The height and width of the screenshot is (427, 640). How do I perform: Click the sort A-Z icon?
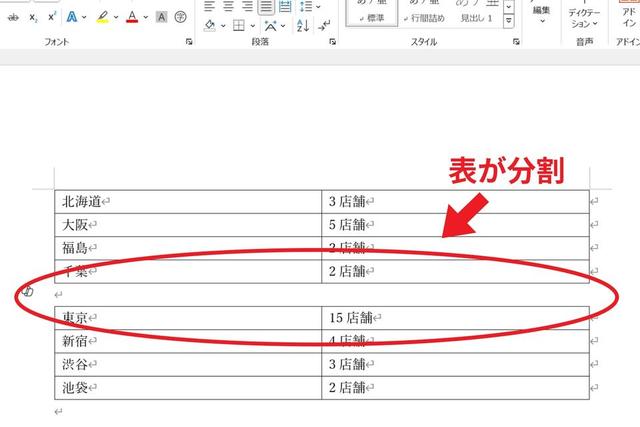(x=303, y=26)
